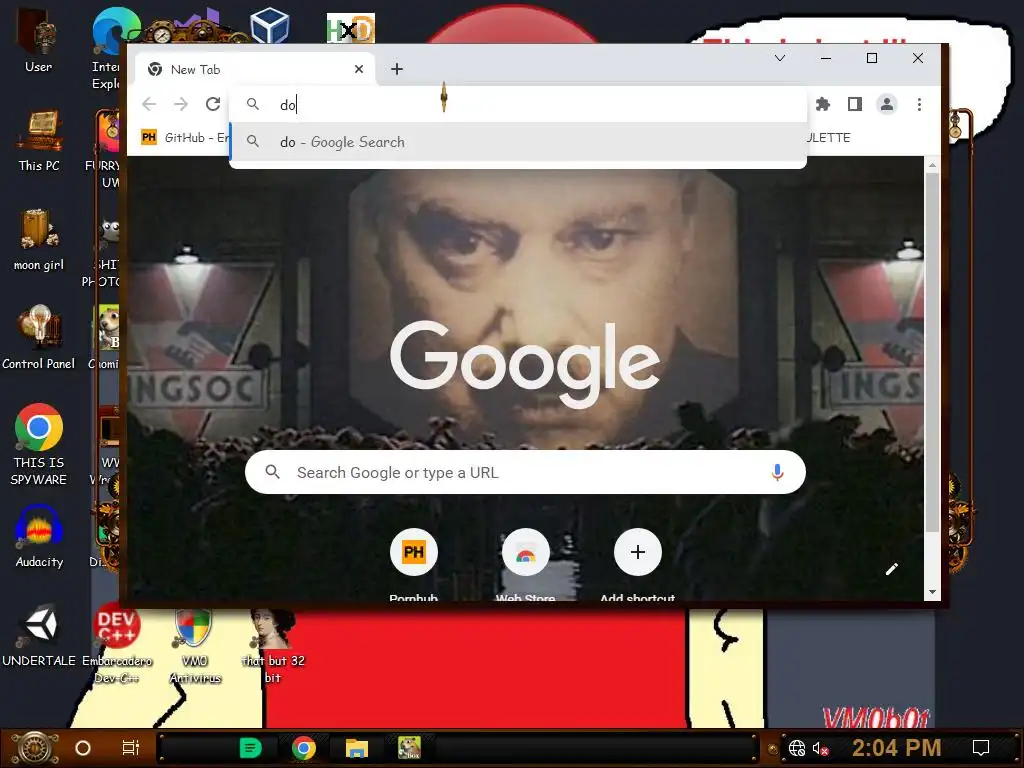1024x768 pixels.
Task: Open 'that but 32 bit' icon
Action: (273, 647)
